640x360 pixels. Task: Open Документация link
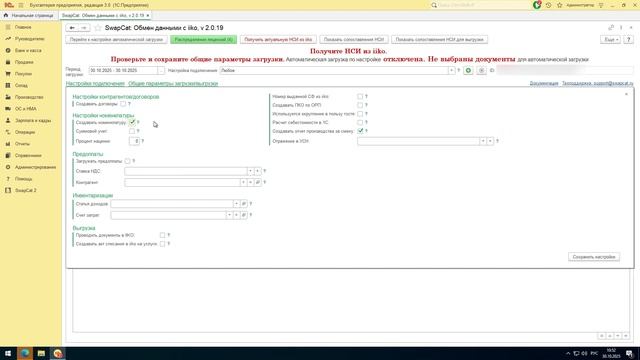coord(544,84)
